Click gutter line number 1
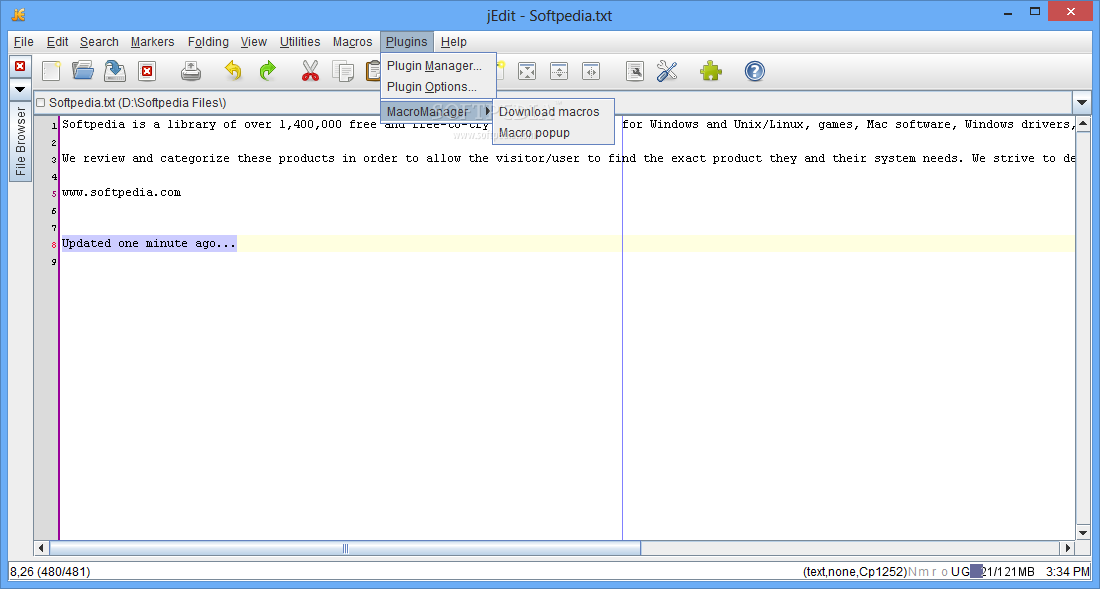 [x=54, y=126]
